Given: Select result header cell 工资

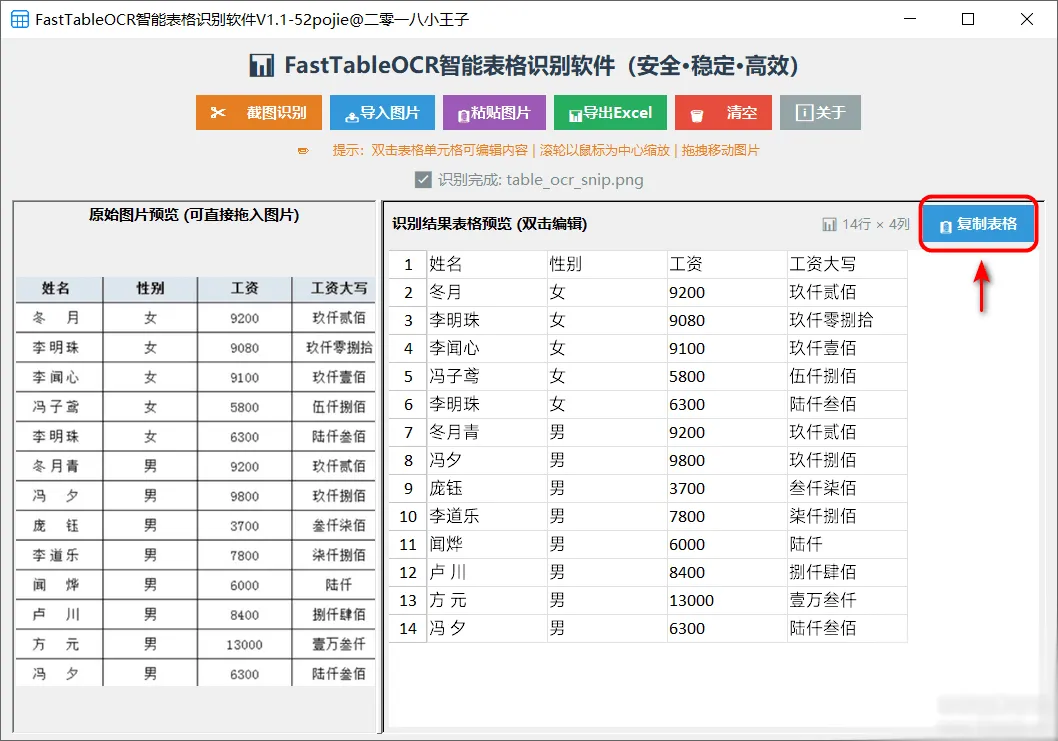Looking at the screenshot, I should click(727, 264).
